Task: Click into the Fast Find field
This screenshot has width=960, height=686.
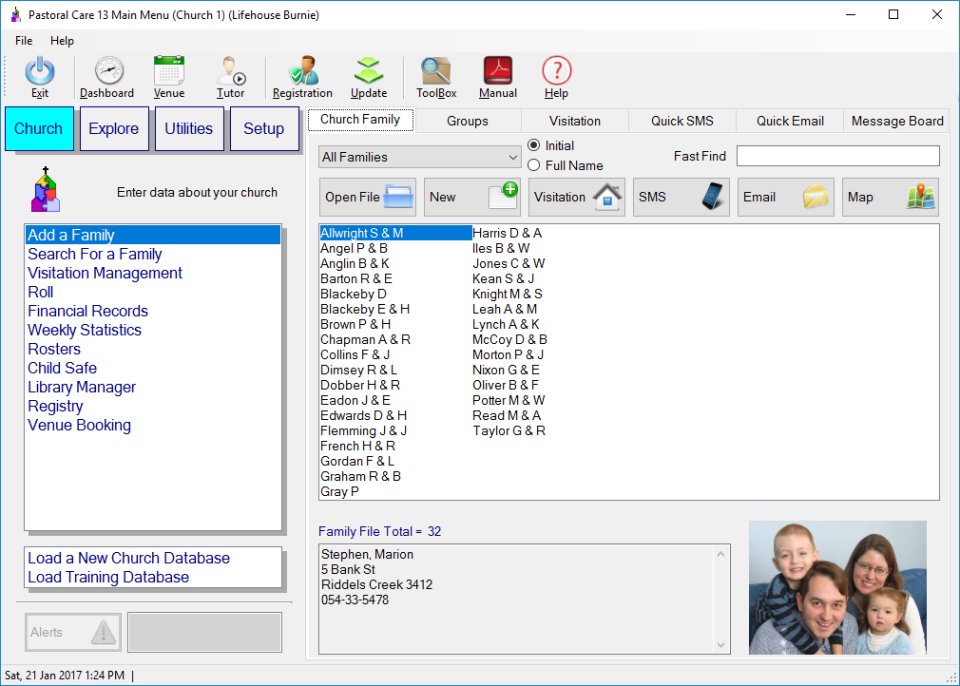Action: 838,156
